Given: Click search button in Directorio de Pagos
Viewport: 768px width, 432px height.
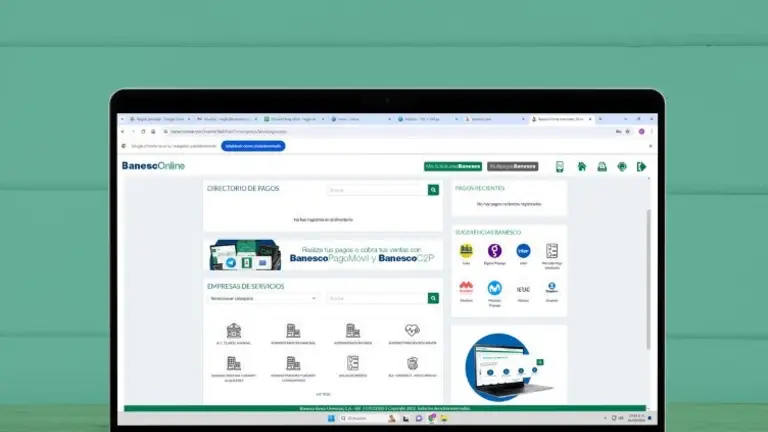Looking at the screenshot, I should [x=433, y=189].
